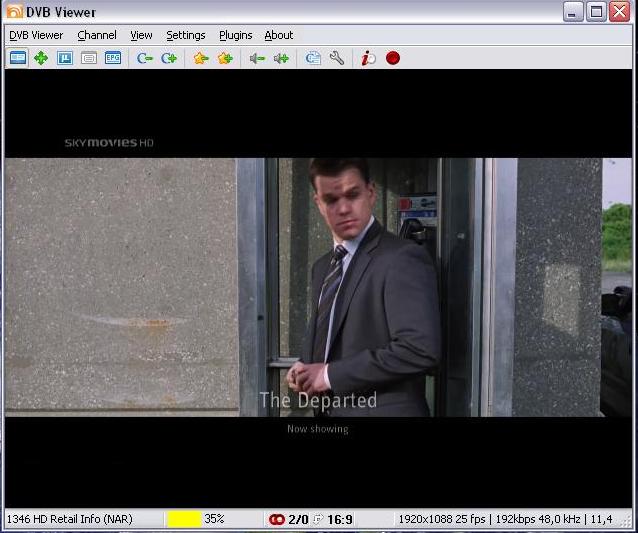638x533 pixels.
Task: Click the '192kbps 48,0 kHz' audio info
Action: pyautogui.click(x=538, y=519)
